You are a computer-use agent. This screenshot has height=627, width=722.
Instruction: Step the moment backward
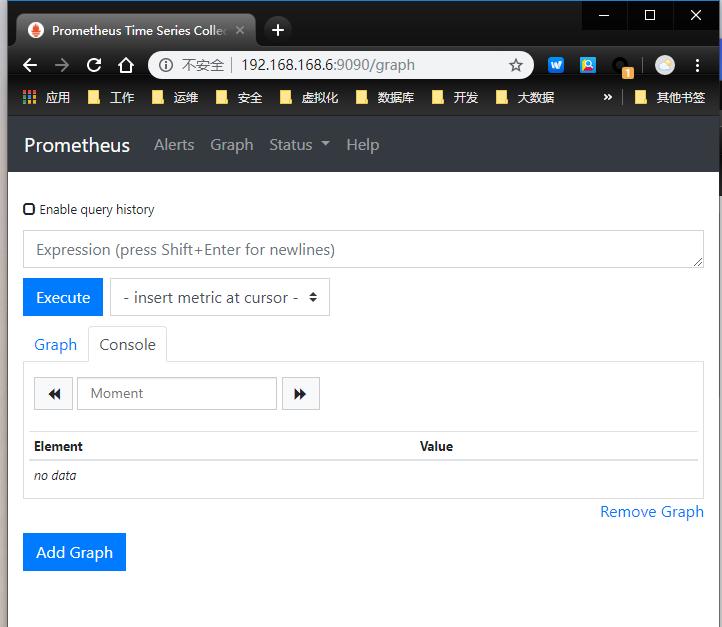pos(53,394)
